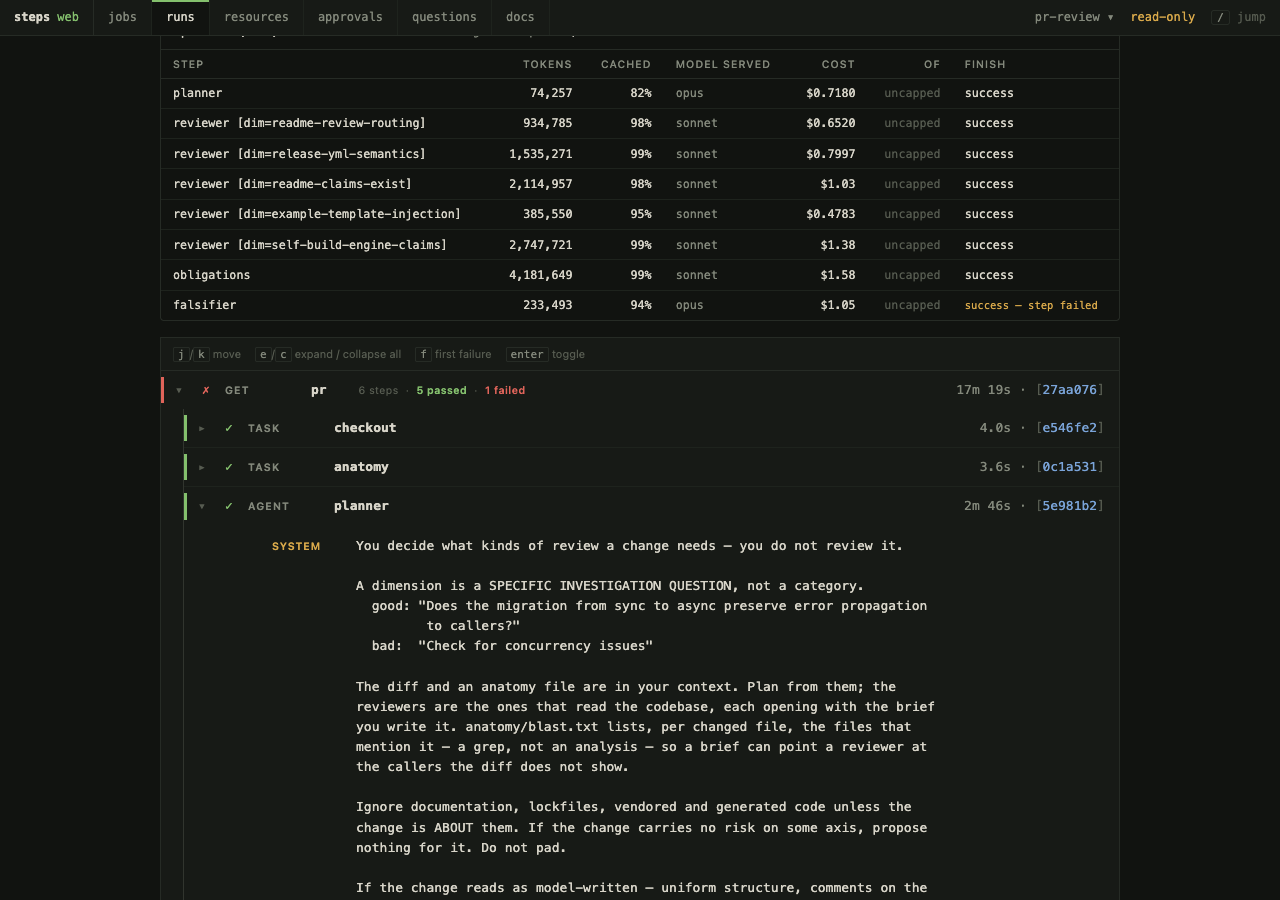Switch to the resources tab
Viewport: 1280px width, 900px height.
(x=256, y=17)
